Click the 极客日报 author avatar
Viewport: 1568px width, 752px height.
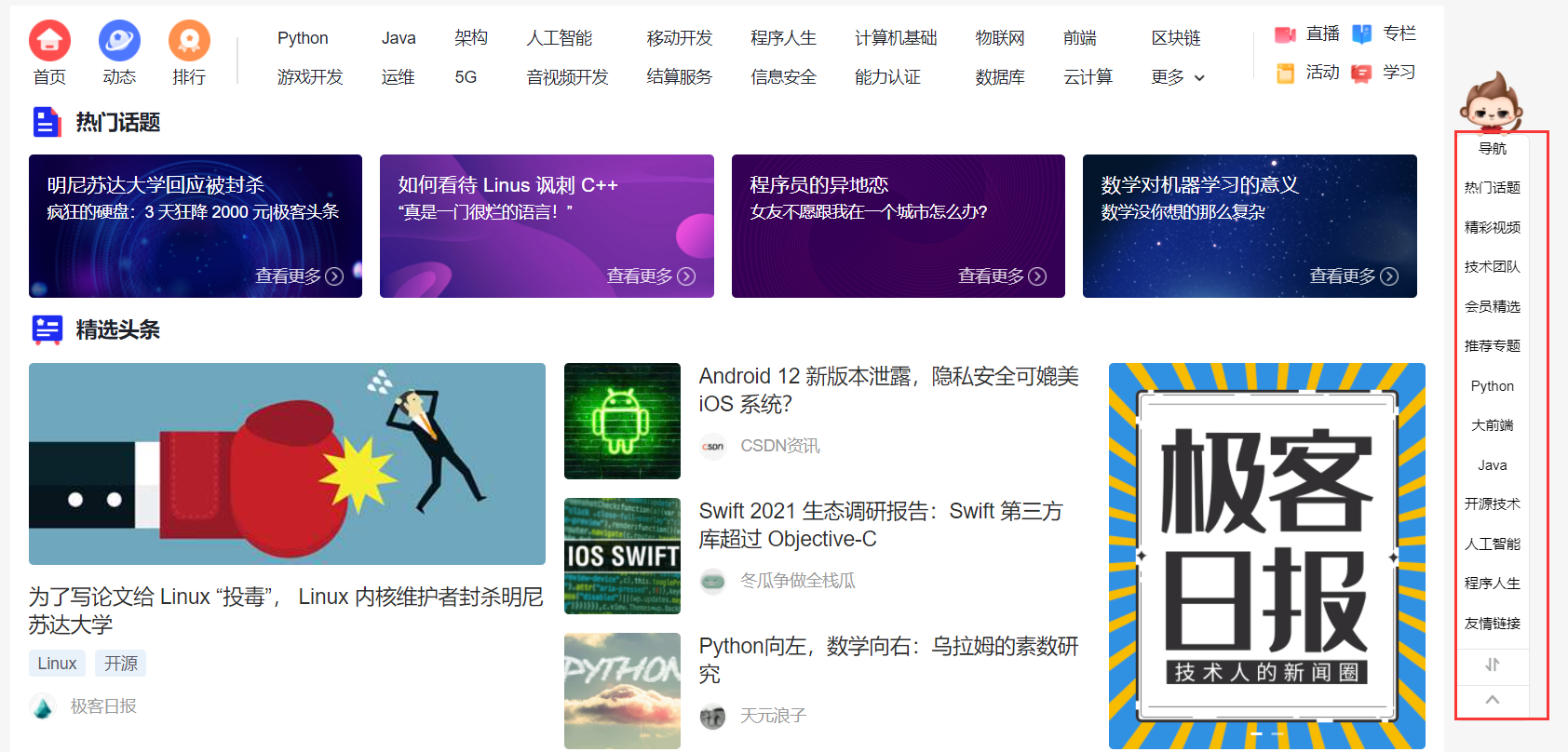coord(42,706)
